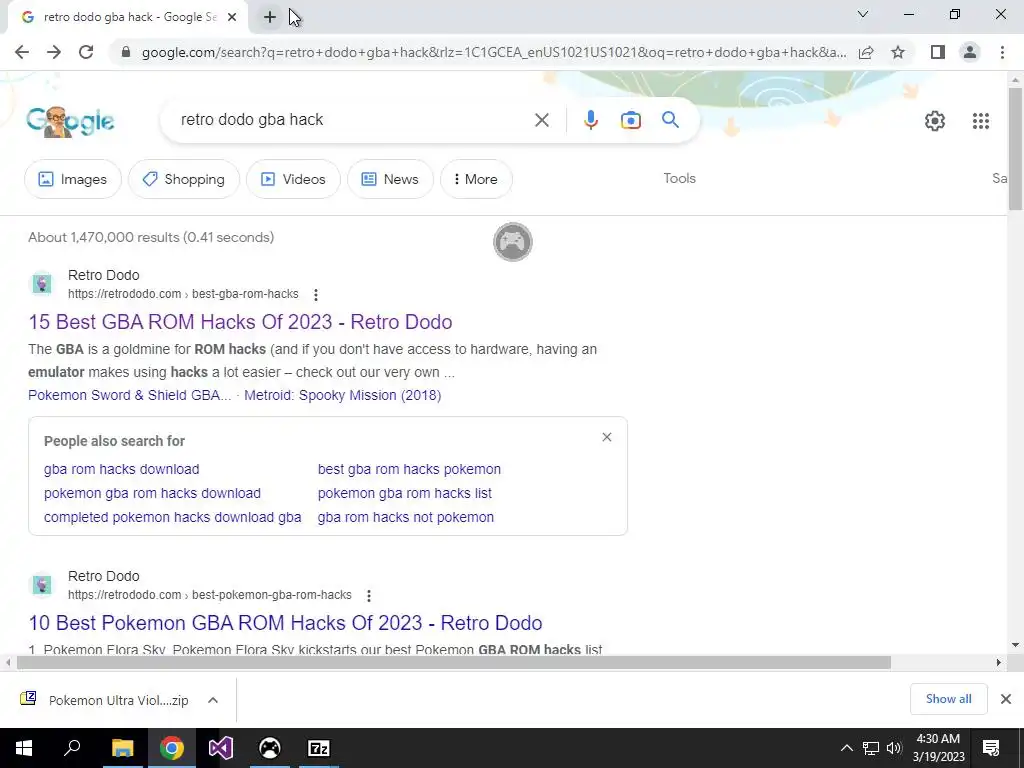Switch to the Images results tab
This screenshot has height=768, width=1024.
(72, 179)
